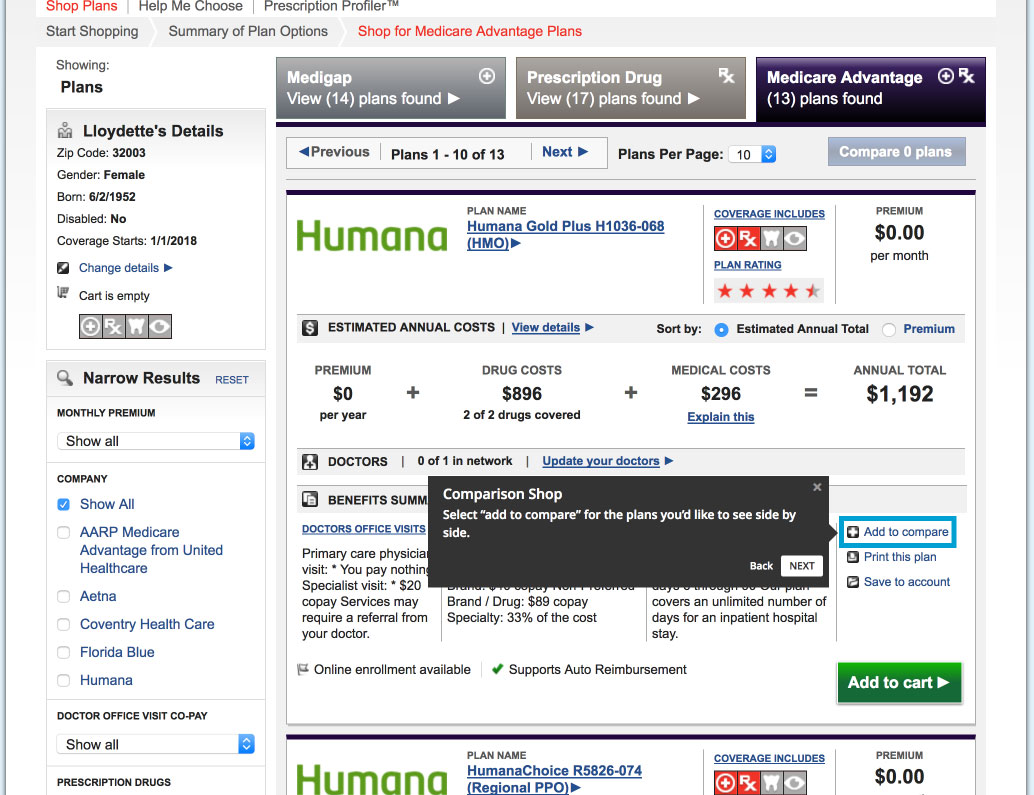Click the dollar icon beside Estimated Annual Costs
Viewport: 1034px width, 795px height.
point(310,328)
